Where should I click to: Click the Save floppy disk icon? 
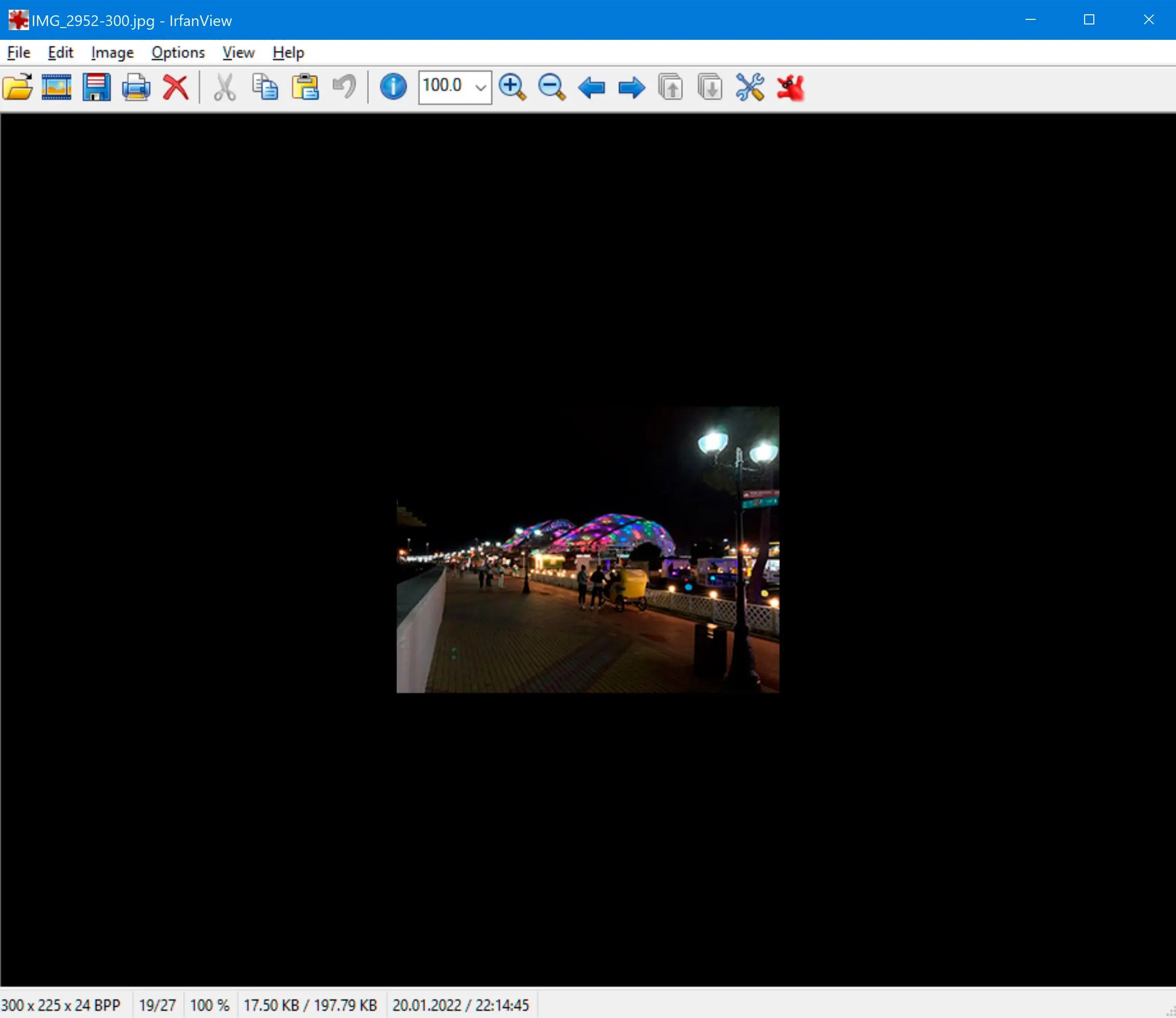click(96, 87)
